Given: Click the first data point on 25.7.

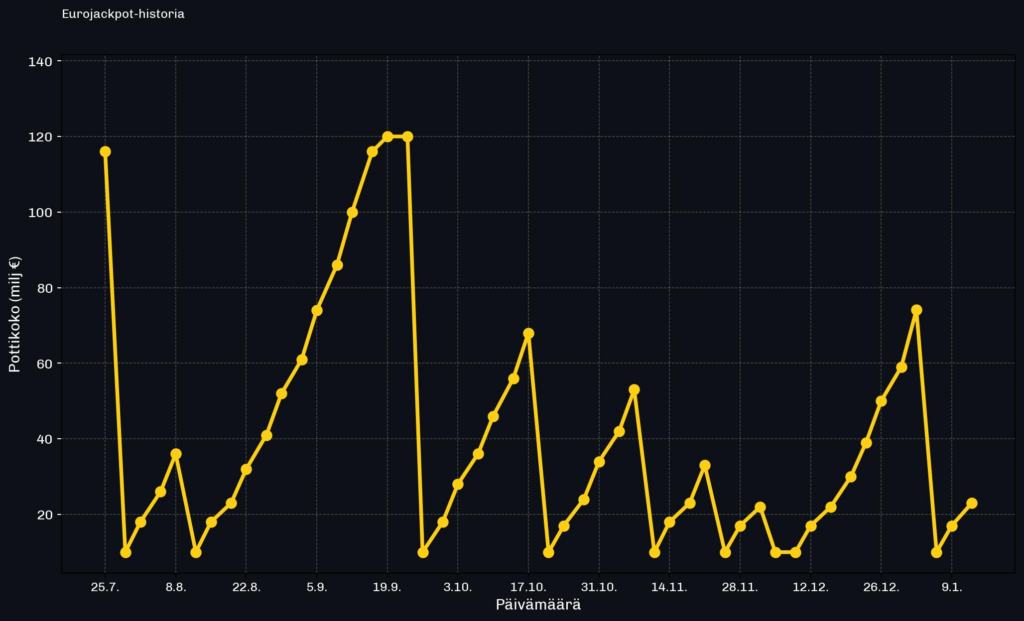Looking at the screenshot, I should point(105,152).
